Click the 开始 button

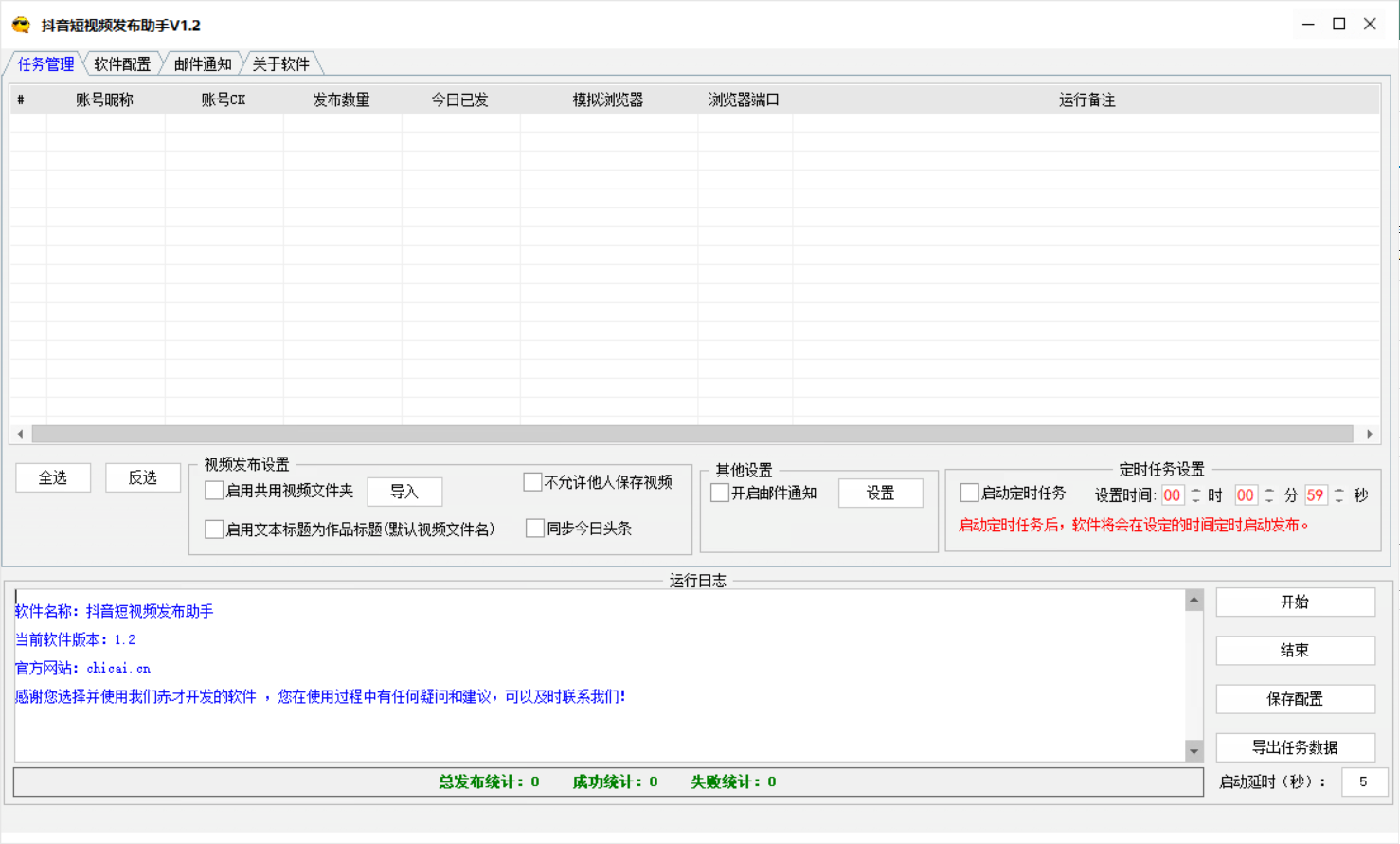pyautogui.click(x=1295, y=602)
